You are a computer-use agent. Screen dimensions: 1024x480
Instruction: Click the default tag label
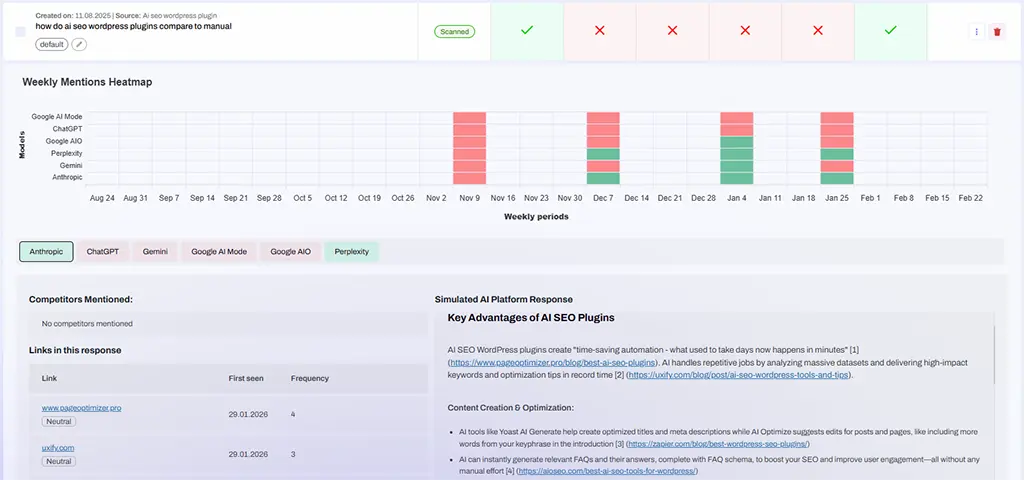(50, 44)
